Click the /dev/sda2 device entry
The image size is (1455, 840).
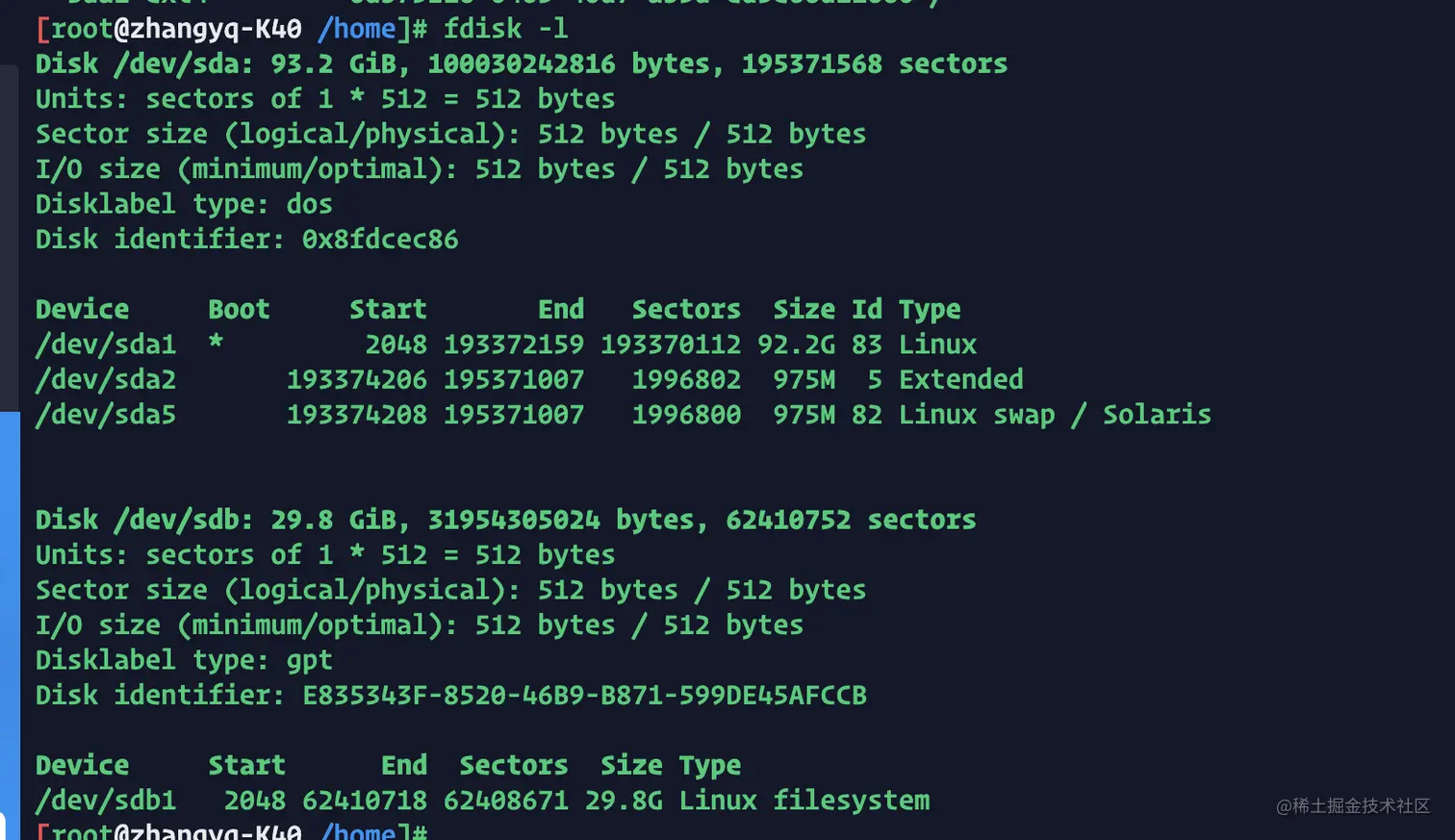pyautogui.click(x=105, y=380)
